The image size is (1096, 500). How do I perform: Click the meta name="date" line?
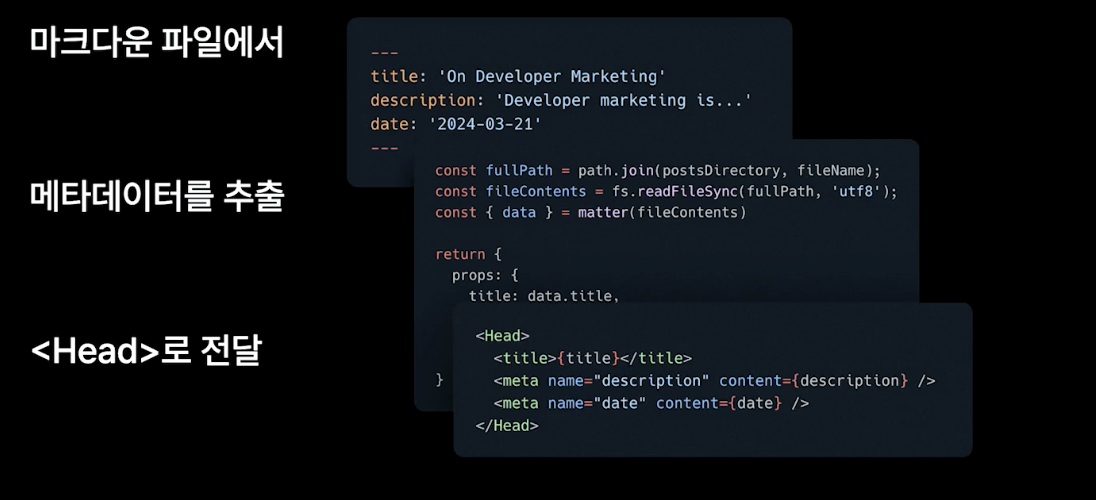click(651, 403)
